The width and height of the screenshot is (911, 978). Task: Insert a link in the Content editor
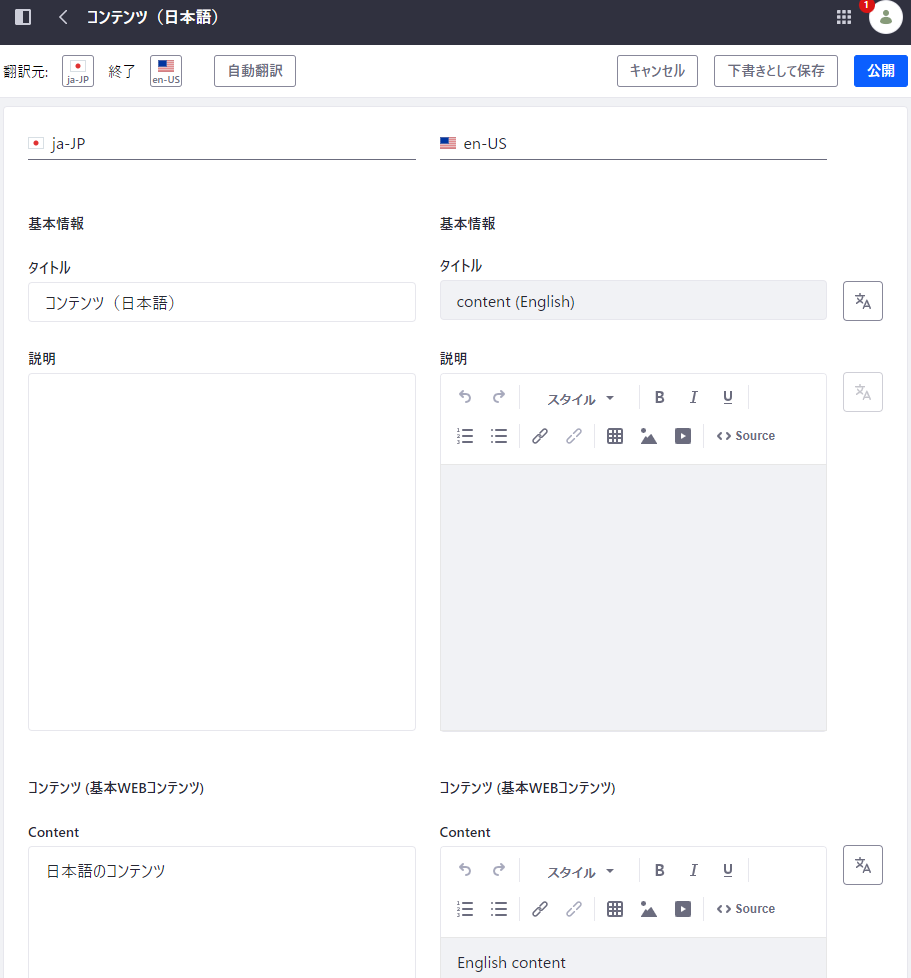[x=540, y=909]
